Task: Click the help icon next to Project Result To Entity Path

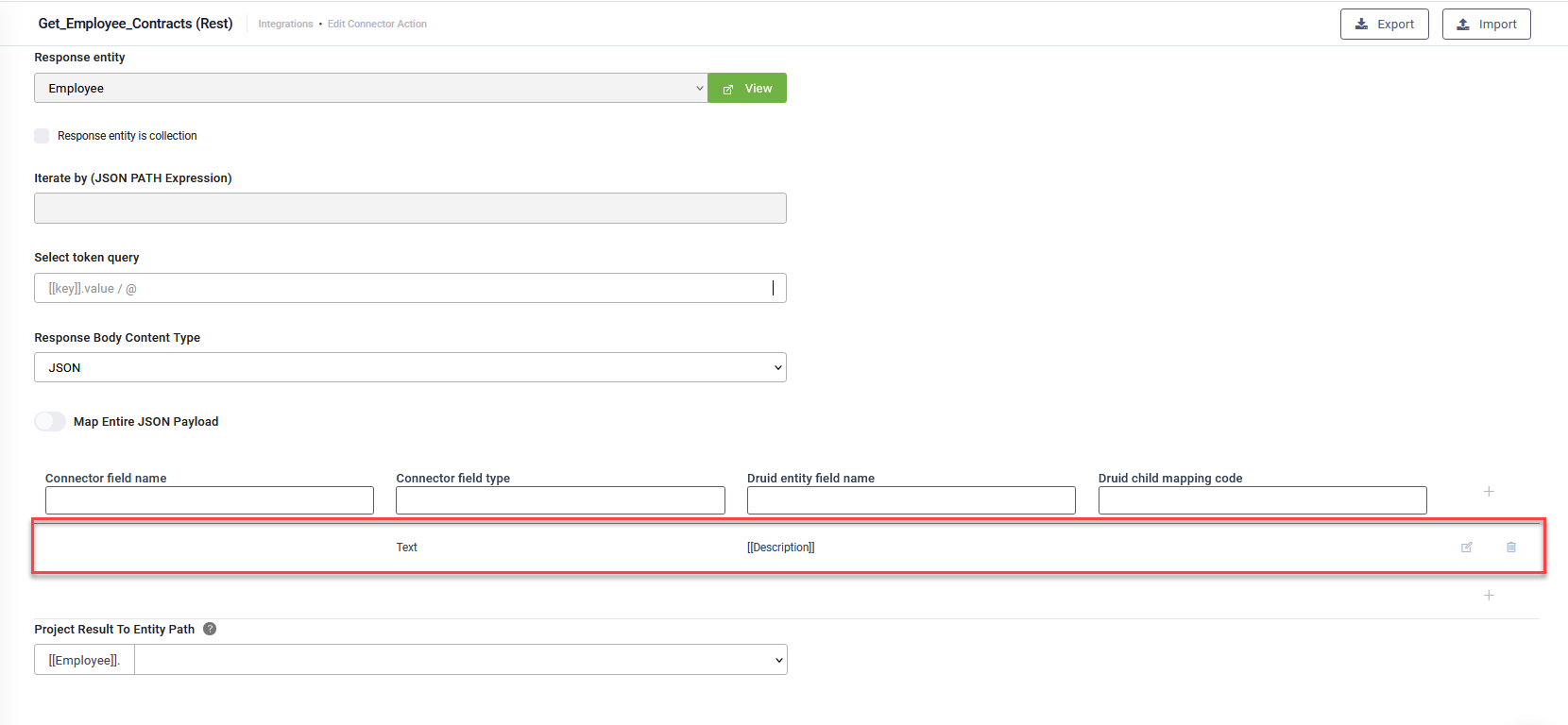Action: 210,630
